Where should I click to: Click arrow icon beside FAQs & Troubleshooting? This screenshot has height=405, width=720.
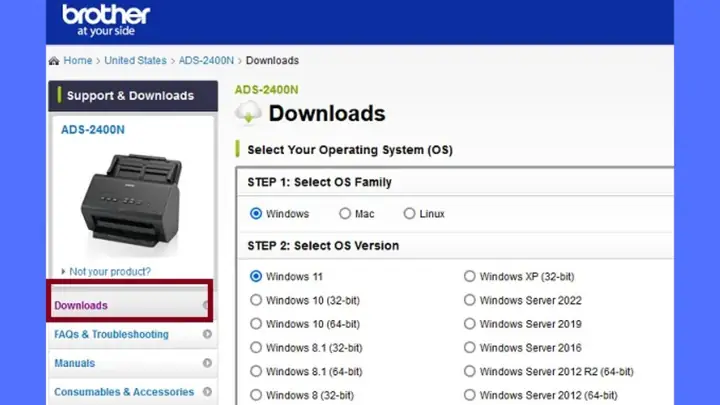[x=207, y=334]
